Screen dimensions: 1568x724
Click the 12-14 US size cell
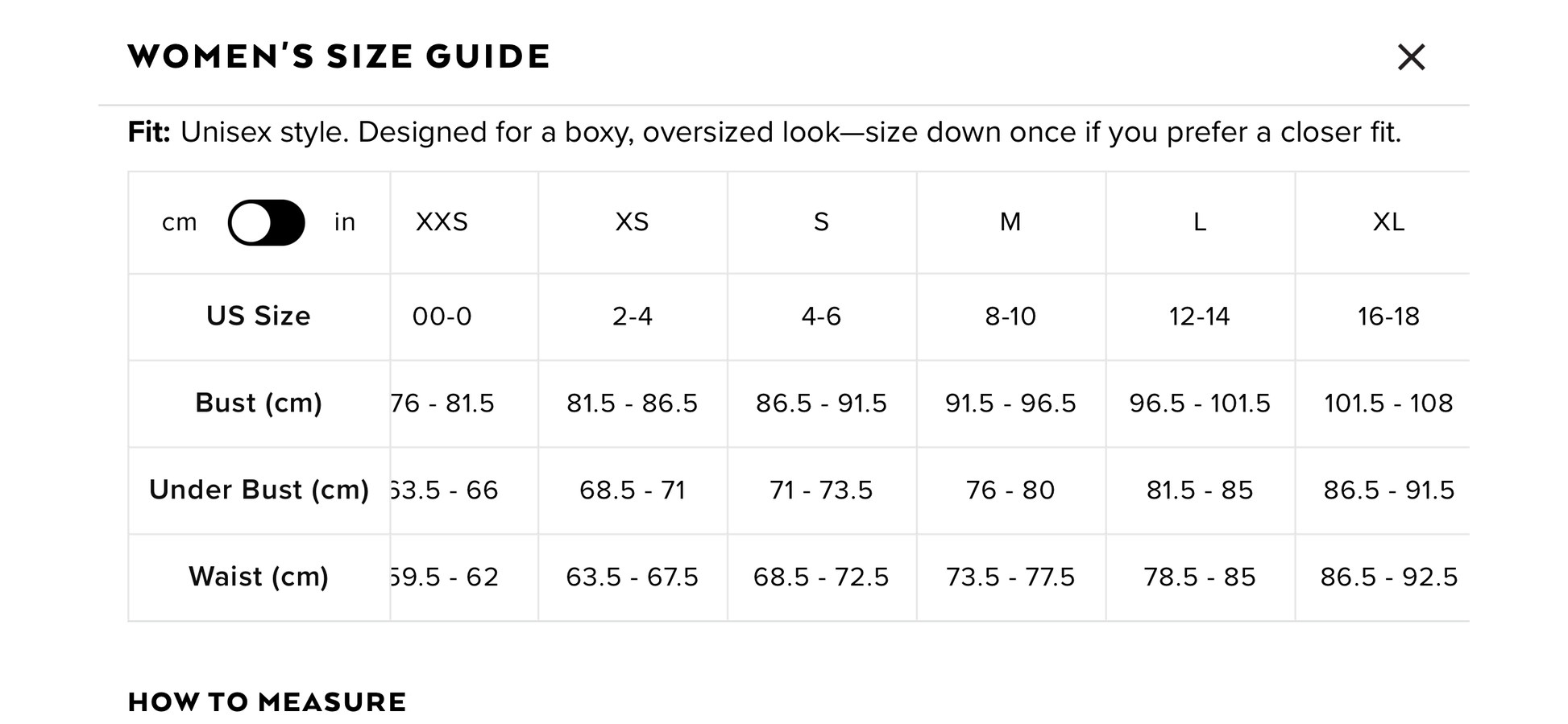tap(1200, 316)
